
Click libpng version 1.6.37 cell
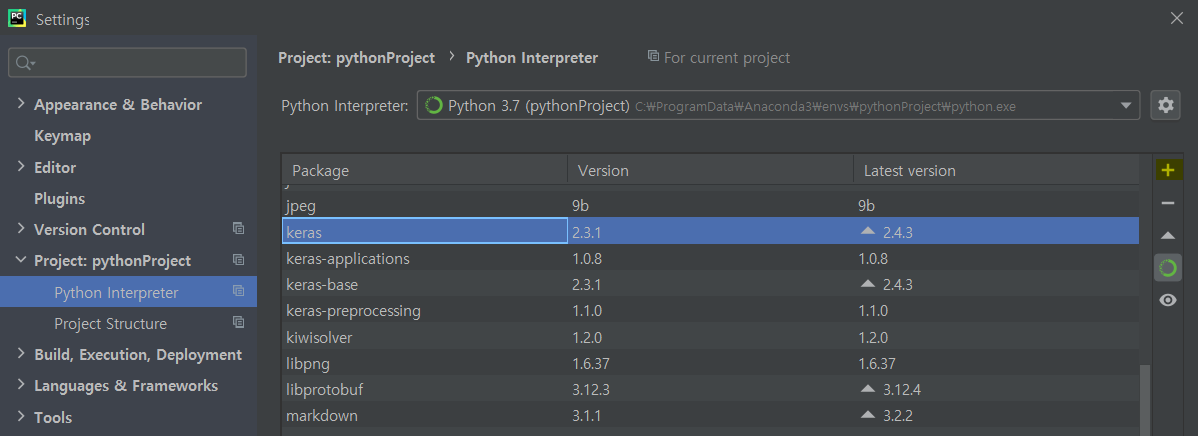pos(591,363)
